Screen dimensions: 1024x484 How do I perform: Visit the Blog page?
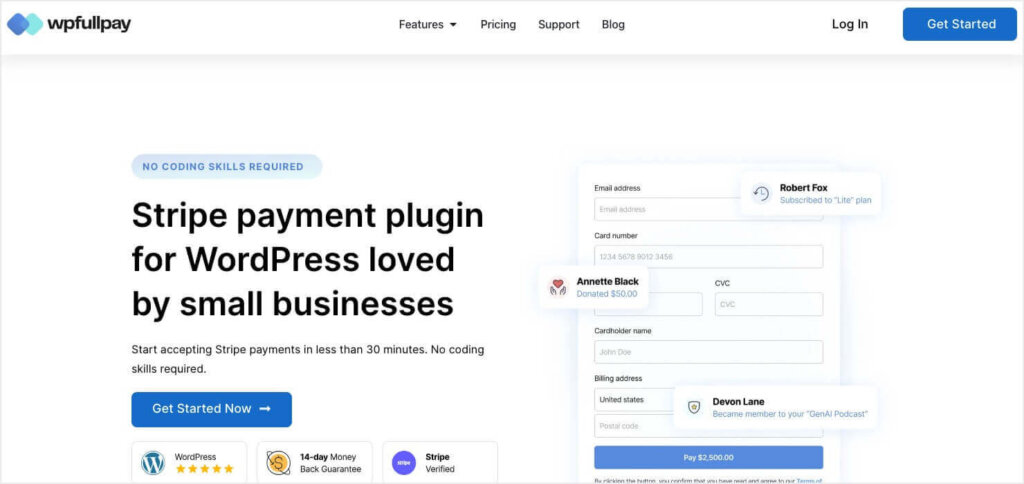click(x=613, y=24)
